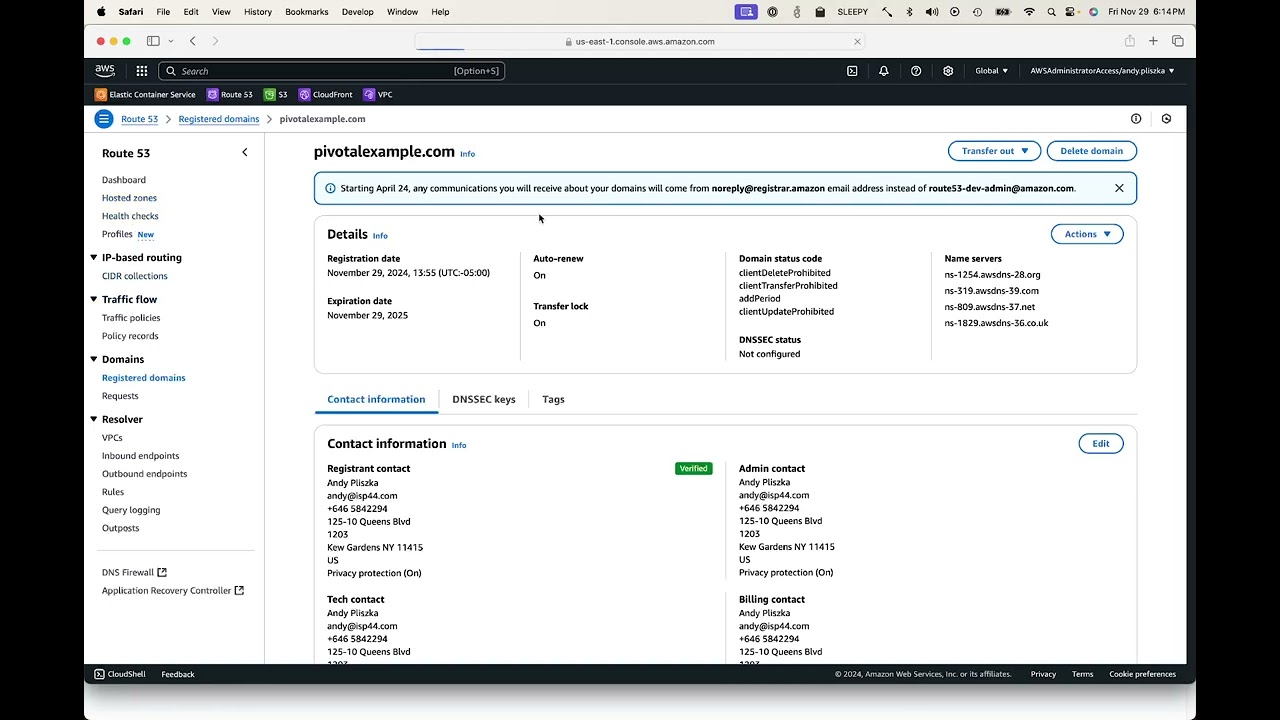Open the AWSAdministratorAccess account menu
Viewport: 1280px width, 720px height.
[x=1102, y=71]
